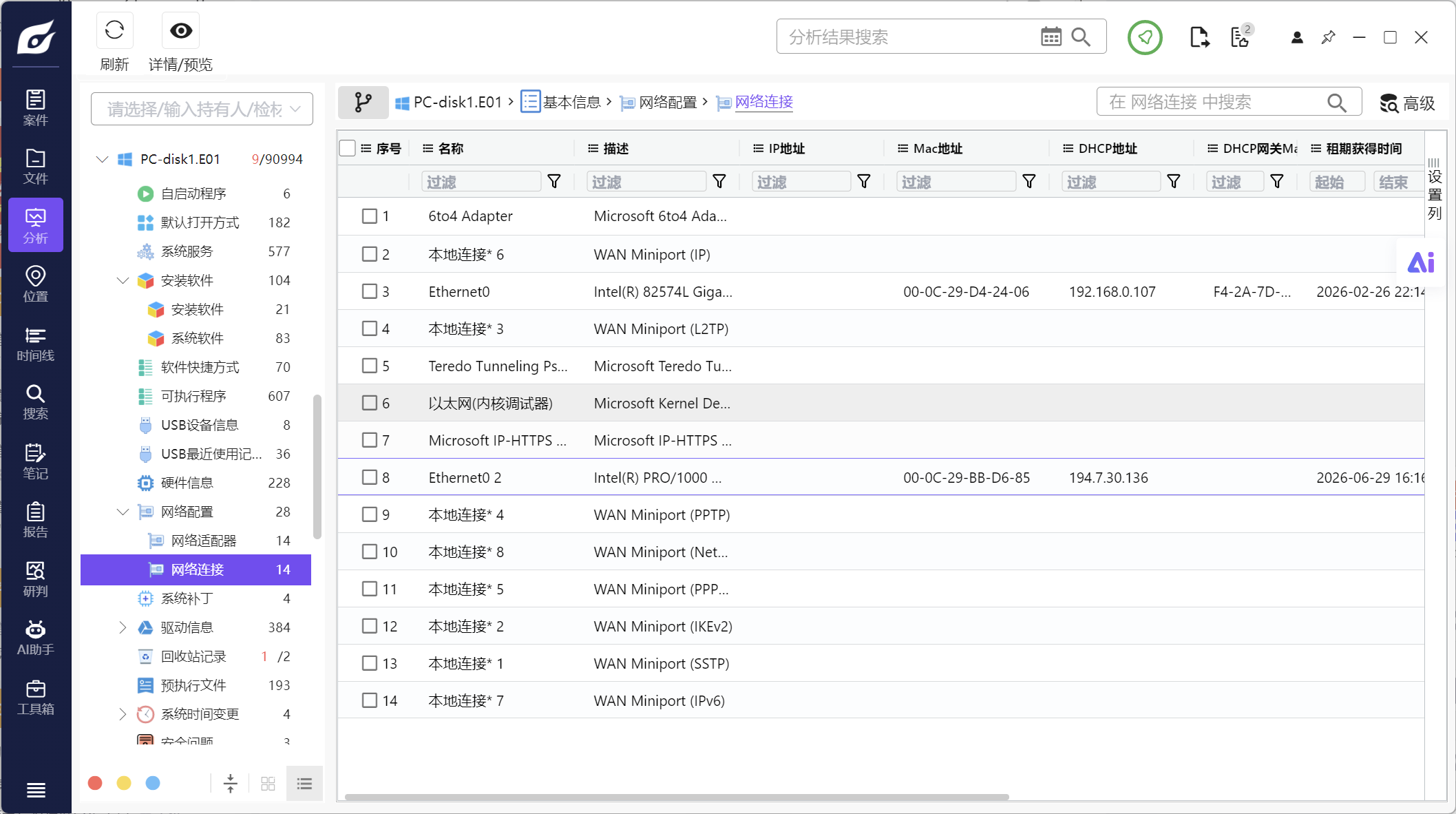Image resolution: width=1456 pixels, height=814 pixels.
Task: Click the branch icon beside breadcrumb
Action: 363,103
